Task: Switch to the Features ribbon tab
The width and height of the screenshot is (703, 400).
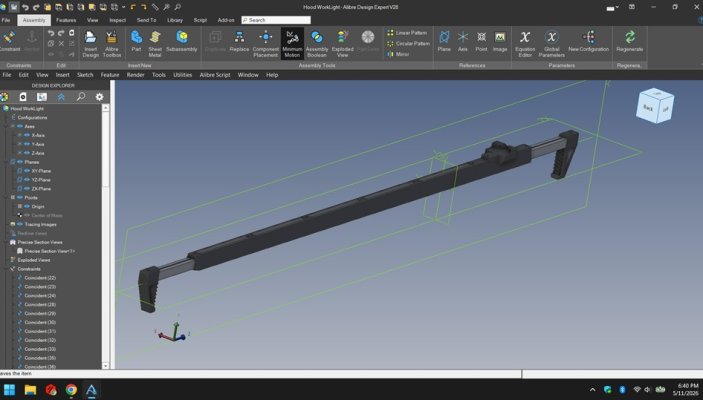Action: click(x=66, y=20)
